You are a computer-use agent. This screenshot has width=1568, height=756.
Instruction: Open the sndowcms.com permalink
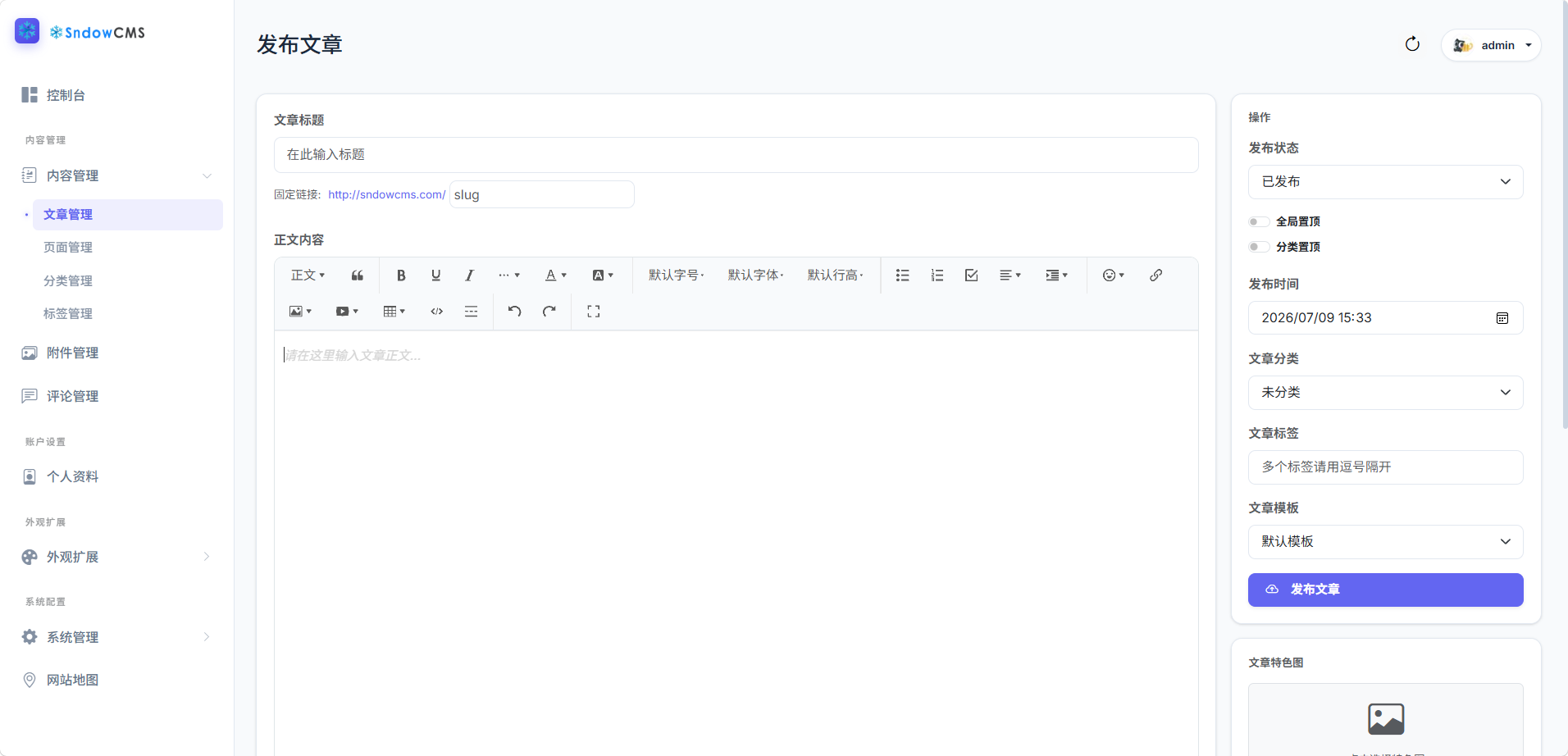(387, 194)
